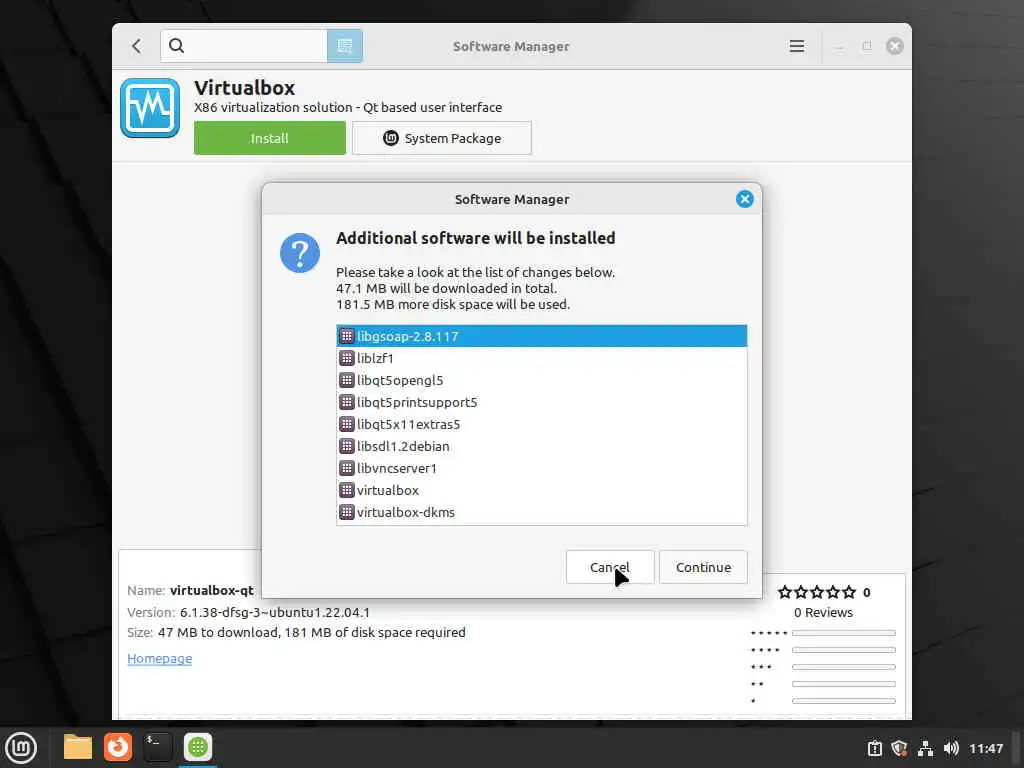Select libqt5printsupport5 package row
The width and height of the screenshot is (1024, 768).
(x=541, y=402)
